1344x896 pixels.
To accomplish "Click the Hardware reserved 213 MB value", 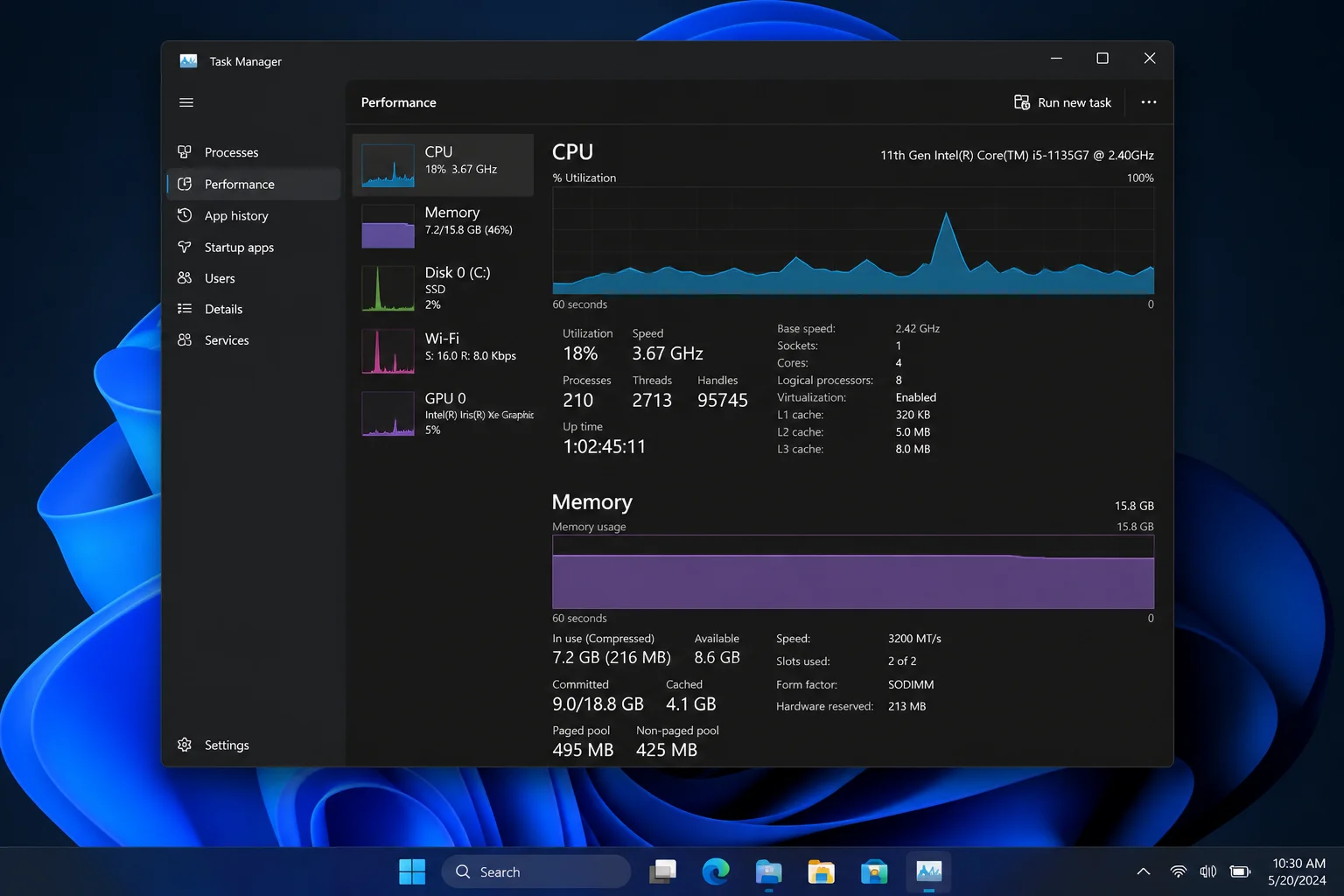I will [x=906, y=706].
